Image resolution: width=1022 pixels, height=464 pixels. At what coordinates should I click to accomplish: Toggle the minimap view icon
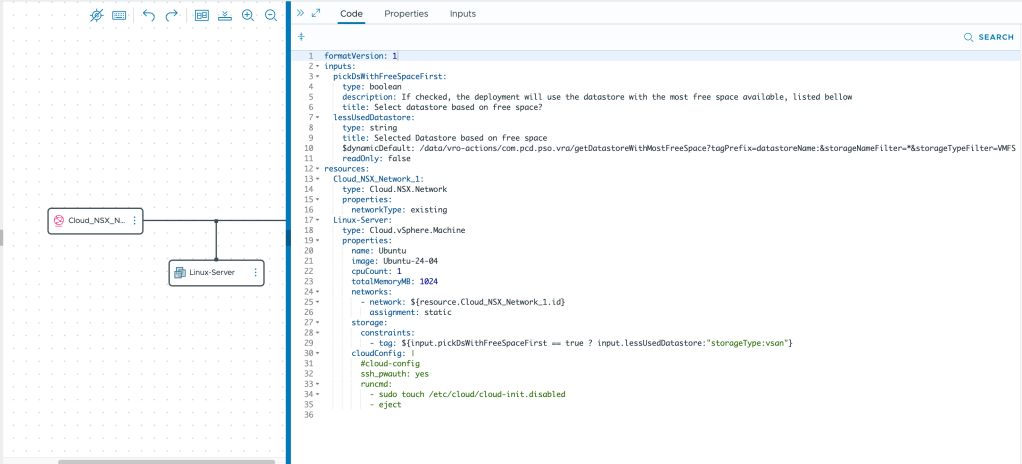pos(201,16)
